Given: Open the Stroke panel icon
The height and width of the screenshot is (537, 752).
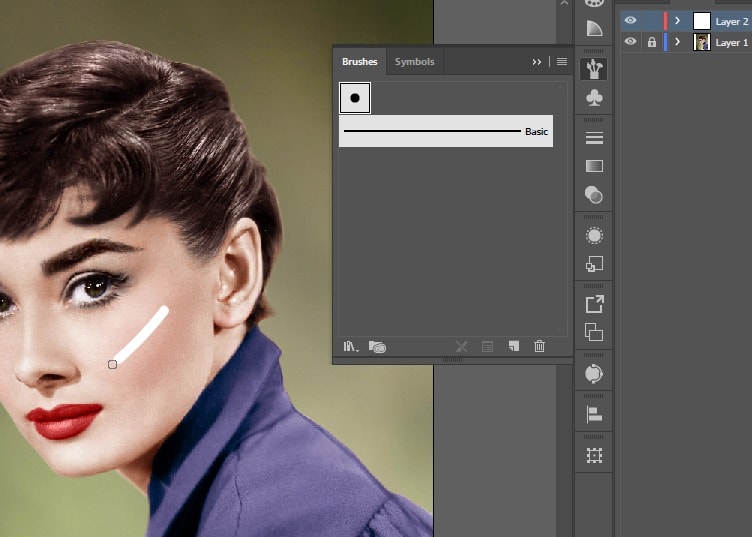Looking at the screenshot, I should (594, 138).
